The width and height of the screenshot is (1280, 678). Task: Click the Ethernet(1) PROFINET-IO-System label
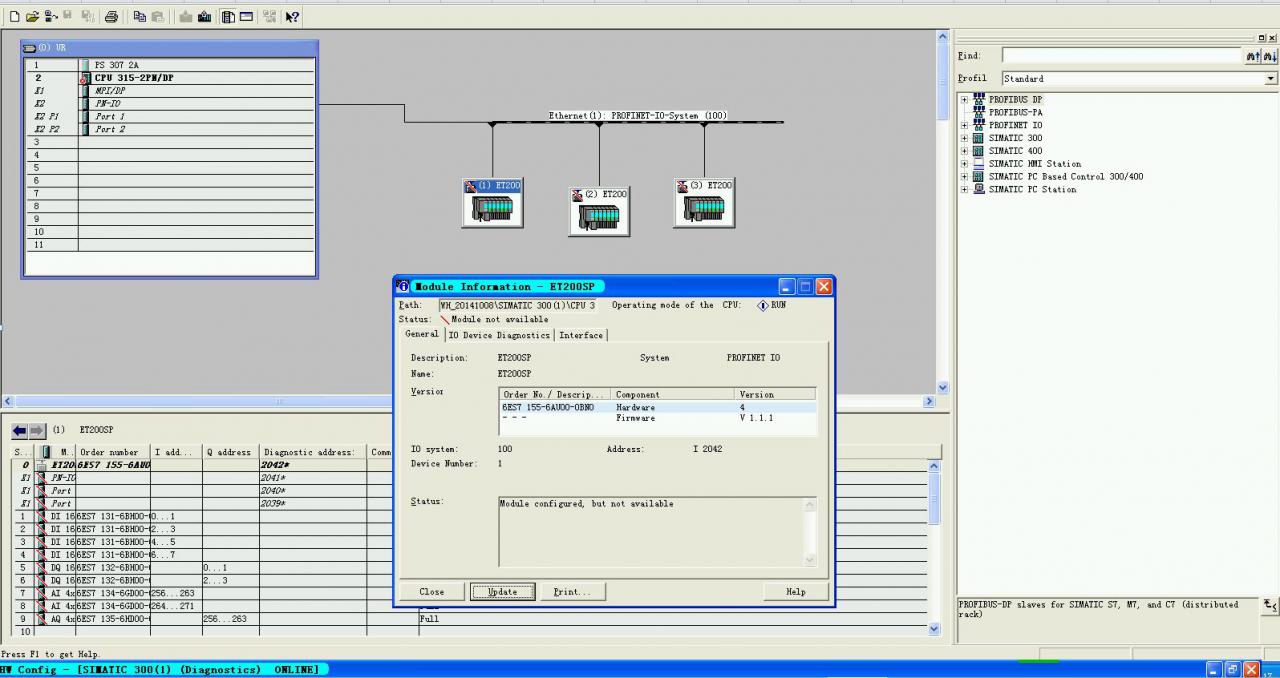[x=637, y=116]
